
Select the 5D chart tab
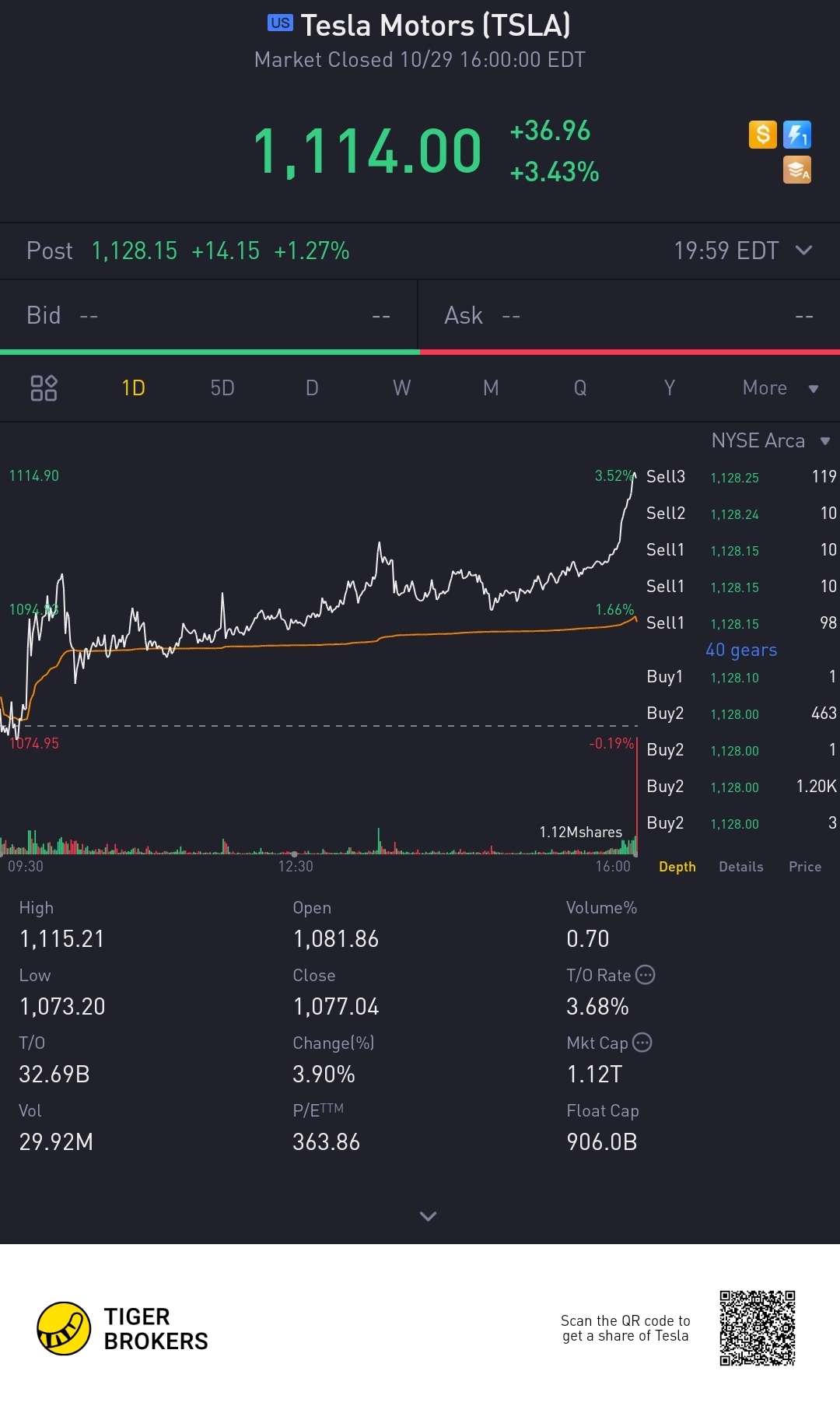pyautogui.click(x=222, y=387)
